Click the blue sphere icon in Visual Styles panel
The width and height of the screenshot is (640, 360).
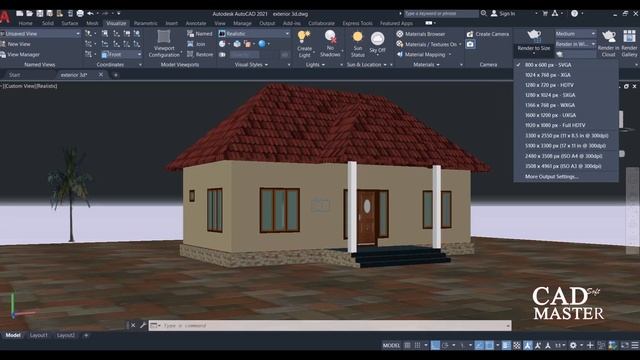pyautogui.click(x=262, y=44)
